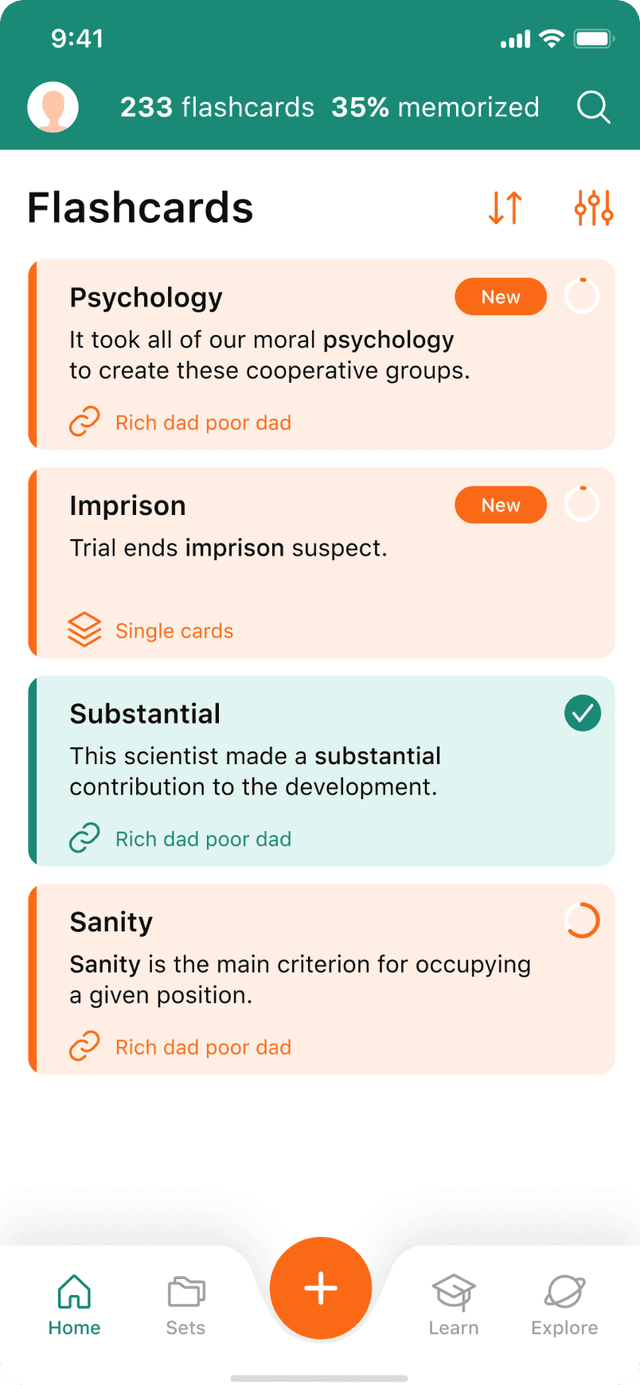Tap the New badge on Imprison card

point(500,505)
